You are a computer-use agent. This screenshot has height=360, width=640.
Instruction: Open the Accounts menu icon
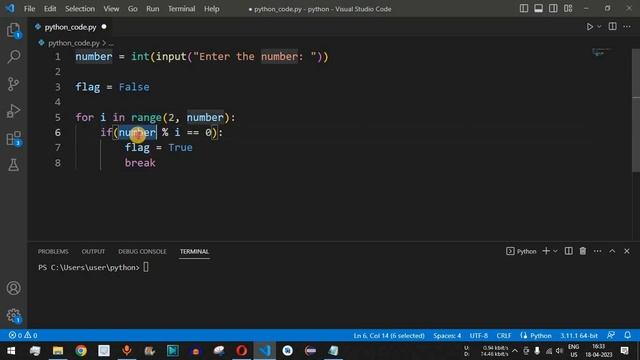click(x=13, y=288)
